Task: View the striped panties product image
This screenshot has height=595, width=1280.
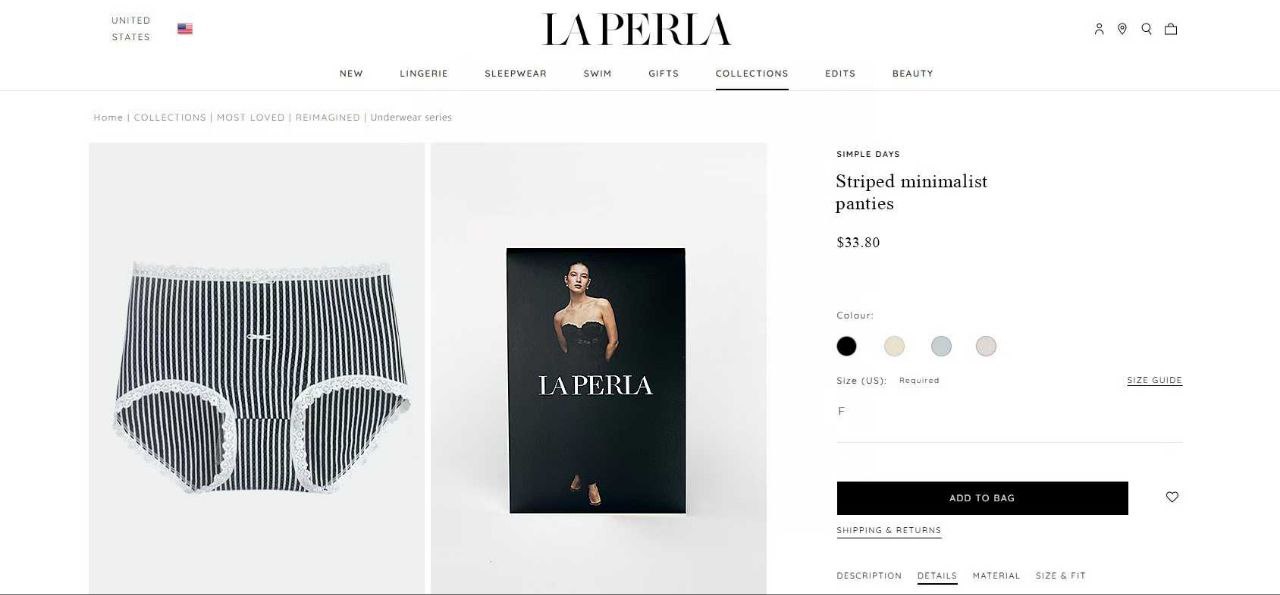Action: tap(257, 368)
